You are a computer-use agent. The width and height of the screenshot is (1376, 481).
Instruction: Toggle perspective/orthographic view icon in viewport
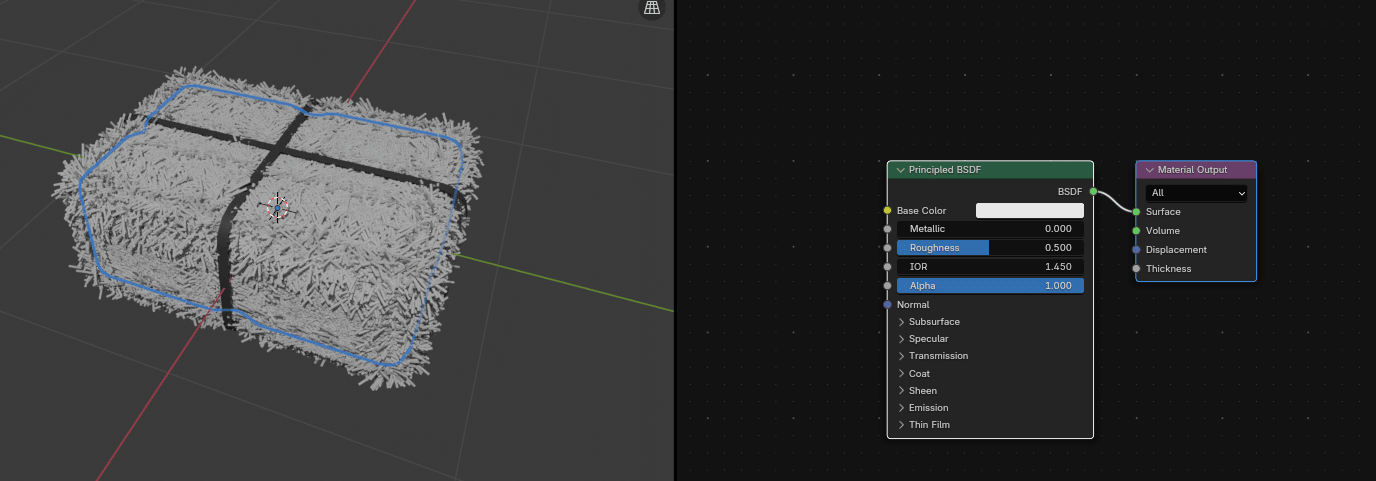pos(651,9)
